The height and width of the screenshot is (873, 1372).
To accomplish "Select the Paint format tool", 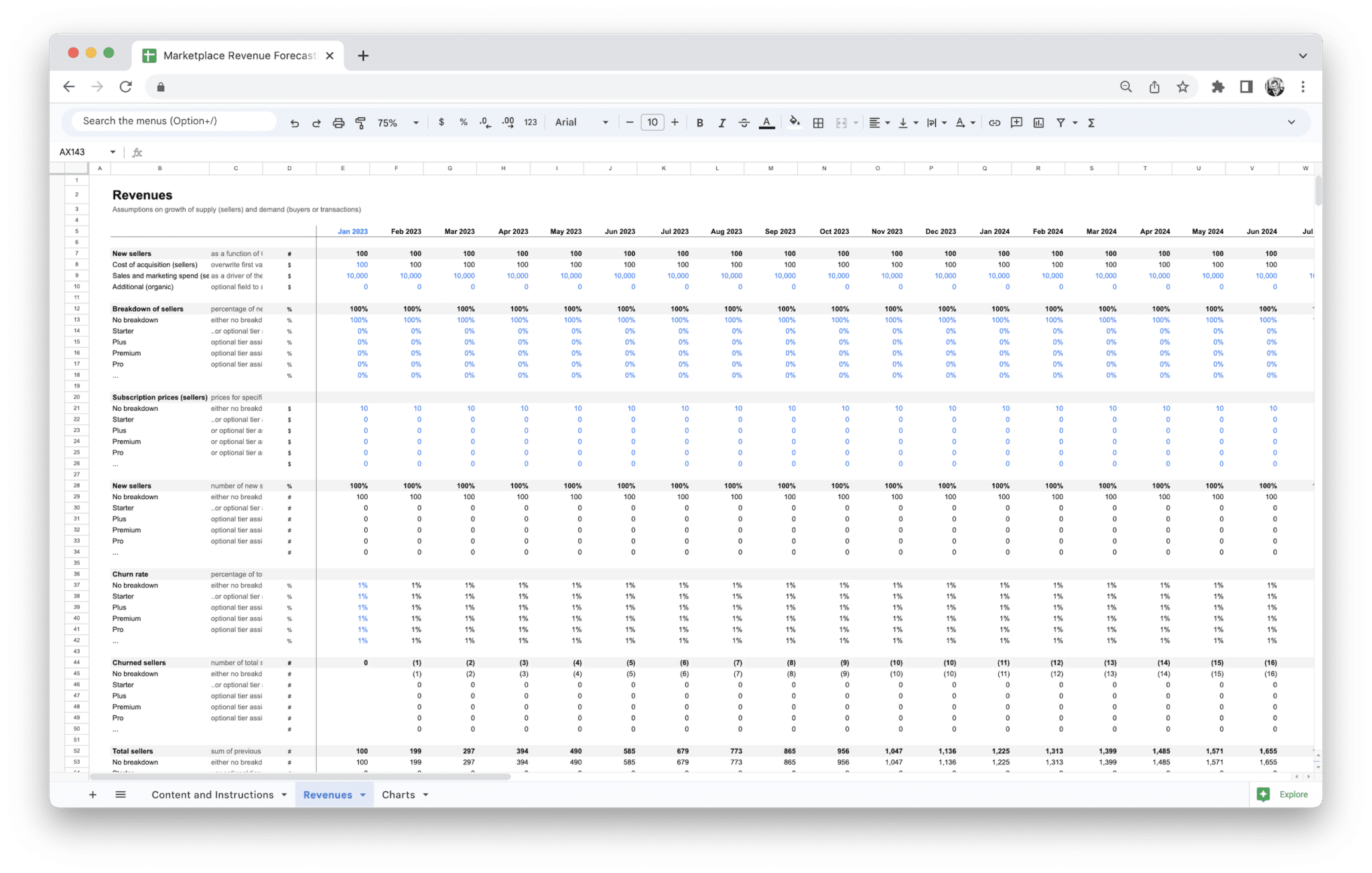I will pyautogui.click(x=360, y=123).
